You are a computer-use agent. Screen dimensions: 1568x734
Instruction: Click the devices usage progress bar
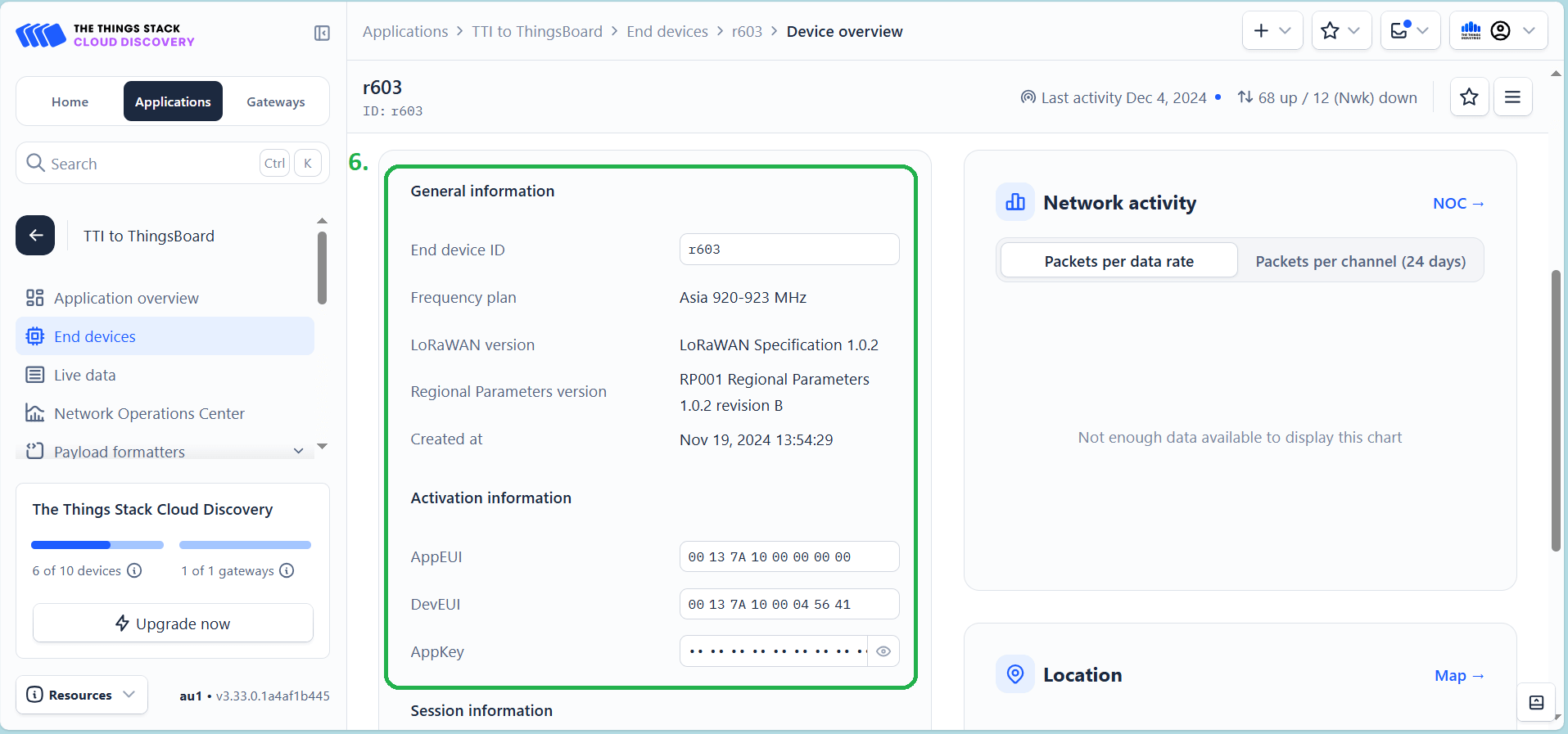click(x=97, y=545)
